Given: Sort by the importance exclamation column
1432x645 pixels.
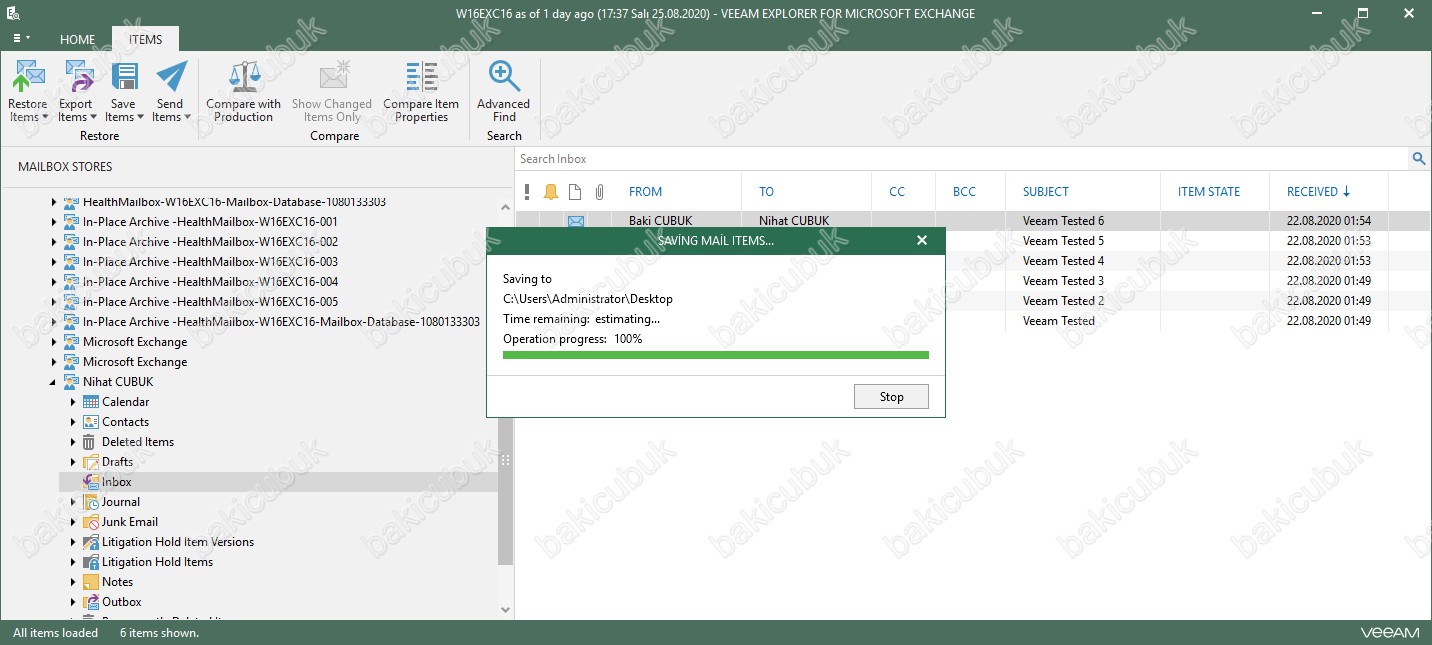Looking at the screenshot, I should click(x=527, y=192).
